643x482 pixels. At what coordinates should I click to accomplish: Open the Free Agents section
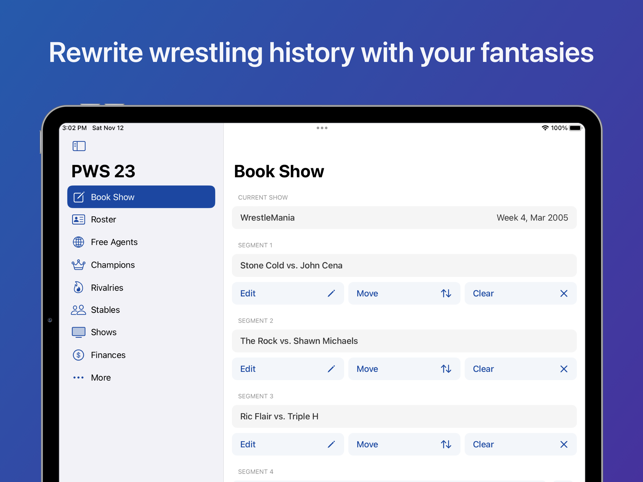(x=141, y=242)
